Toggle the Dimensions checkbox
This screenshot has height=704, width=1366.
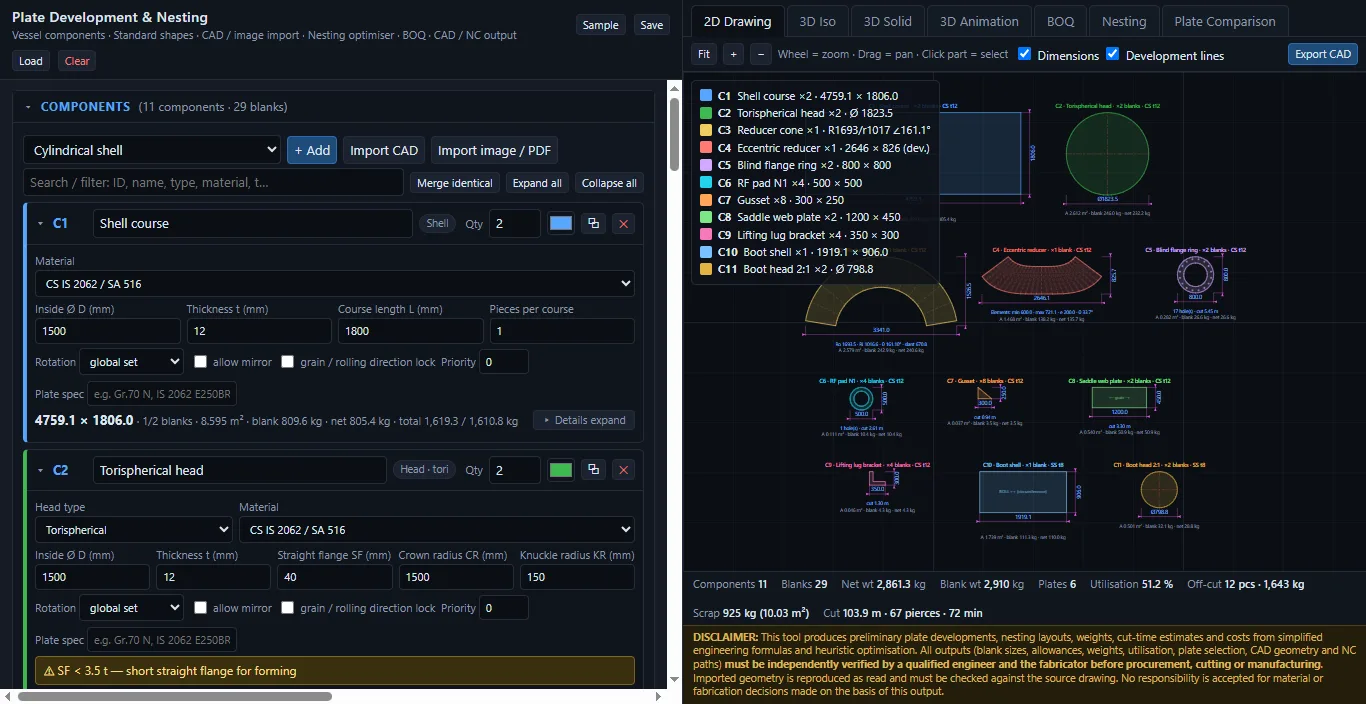1024,54
